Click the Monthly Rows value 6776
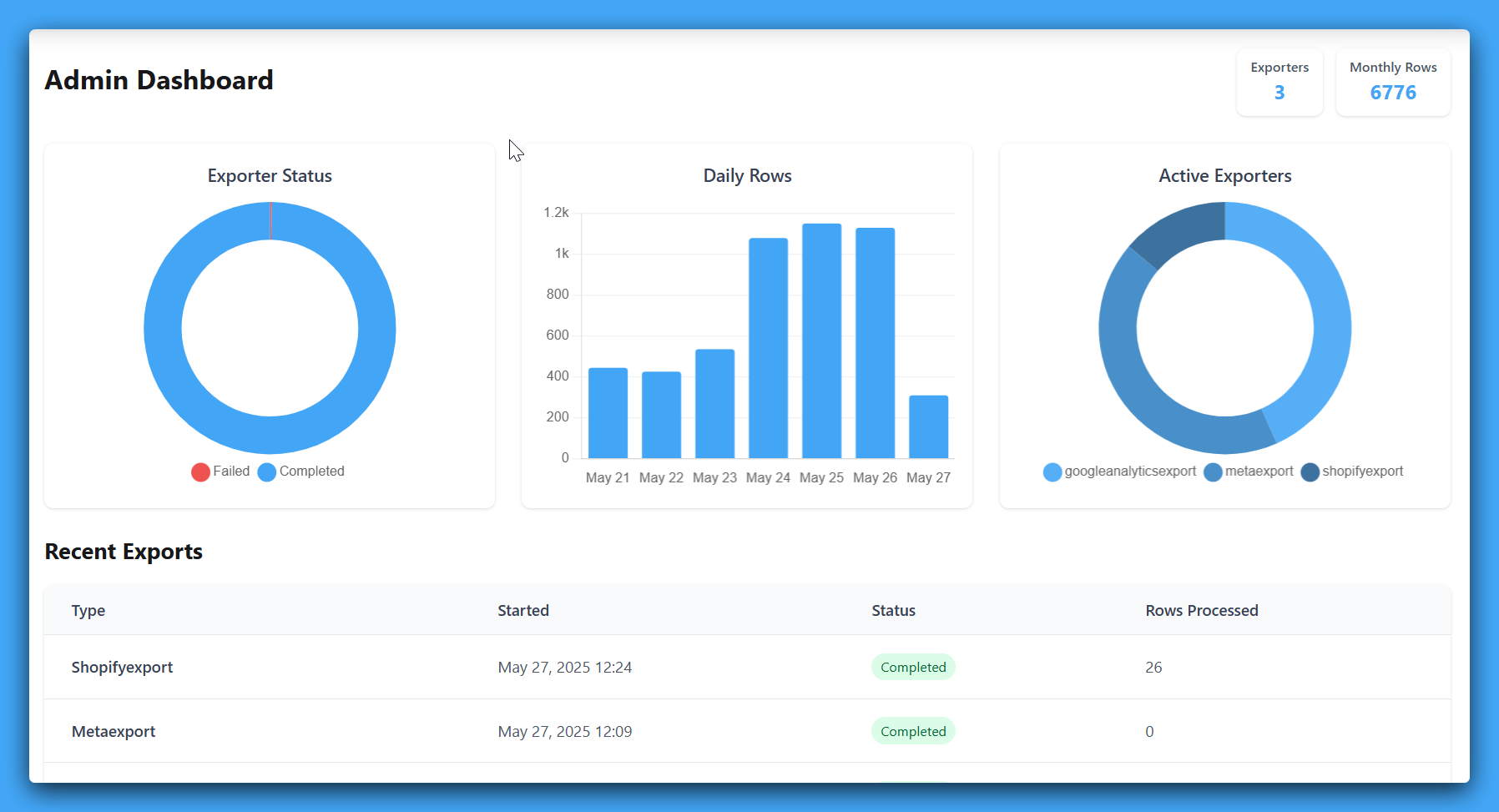This screenshot has width=1499, height=812. point(1392,93)
